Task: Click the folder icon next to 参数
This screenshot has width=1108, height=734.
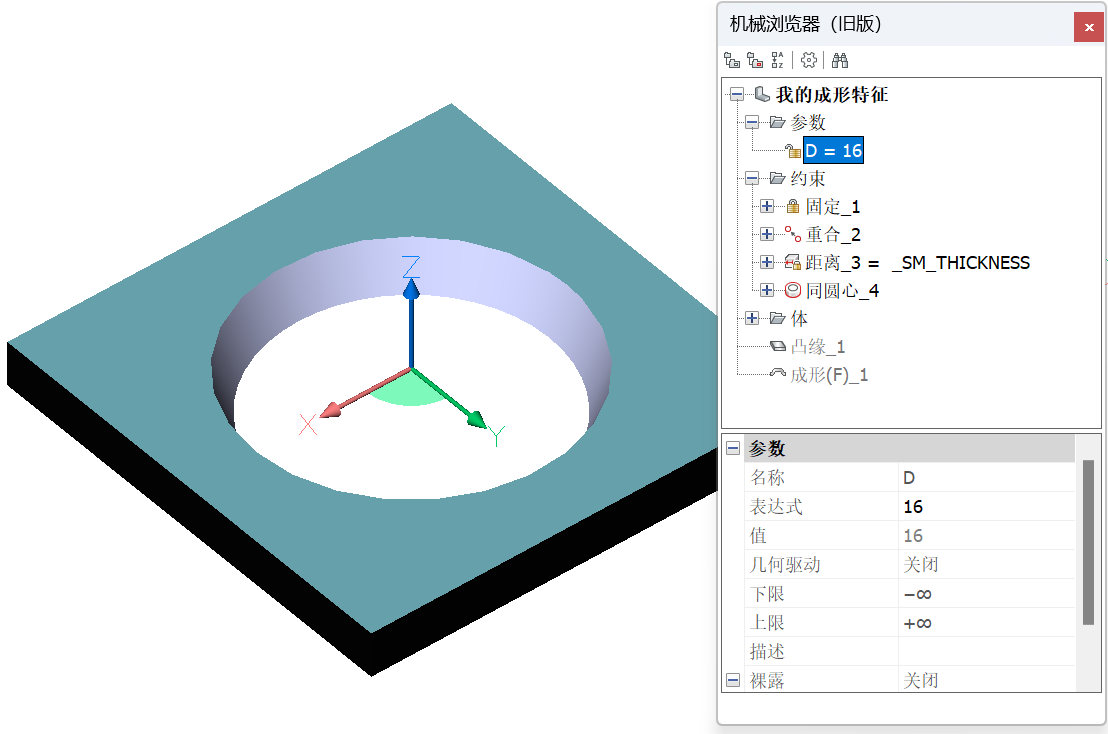Action: (777, 122)
